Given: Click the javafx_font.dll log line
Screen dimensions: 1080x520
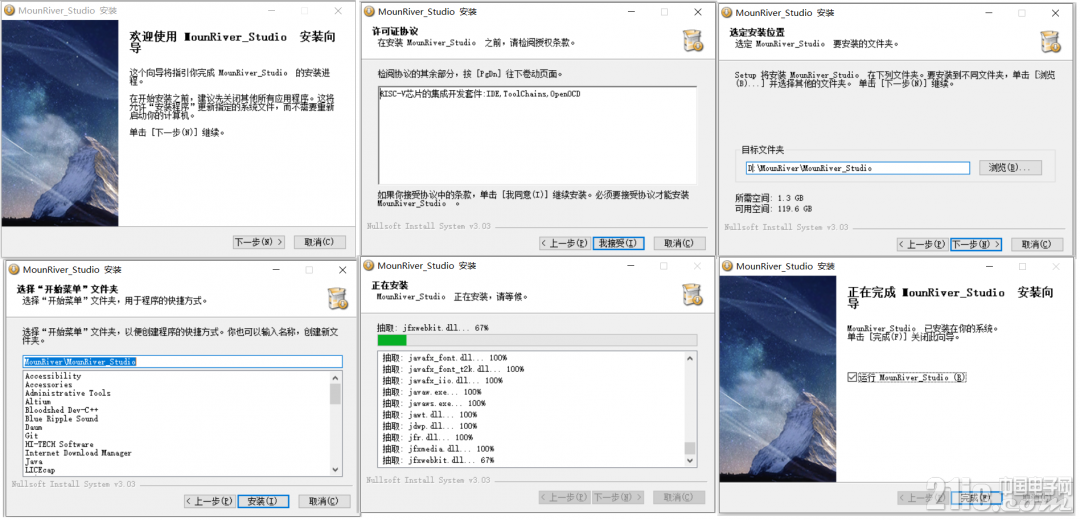Looking at the screenshot, I should (x=445, y=357).
